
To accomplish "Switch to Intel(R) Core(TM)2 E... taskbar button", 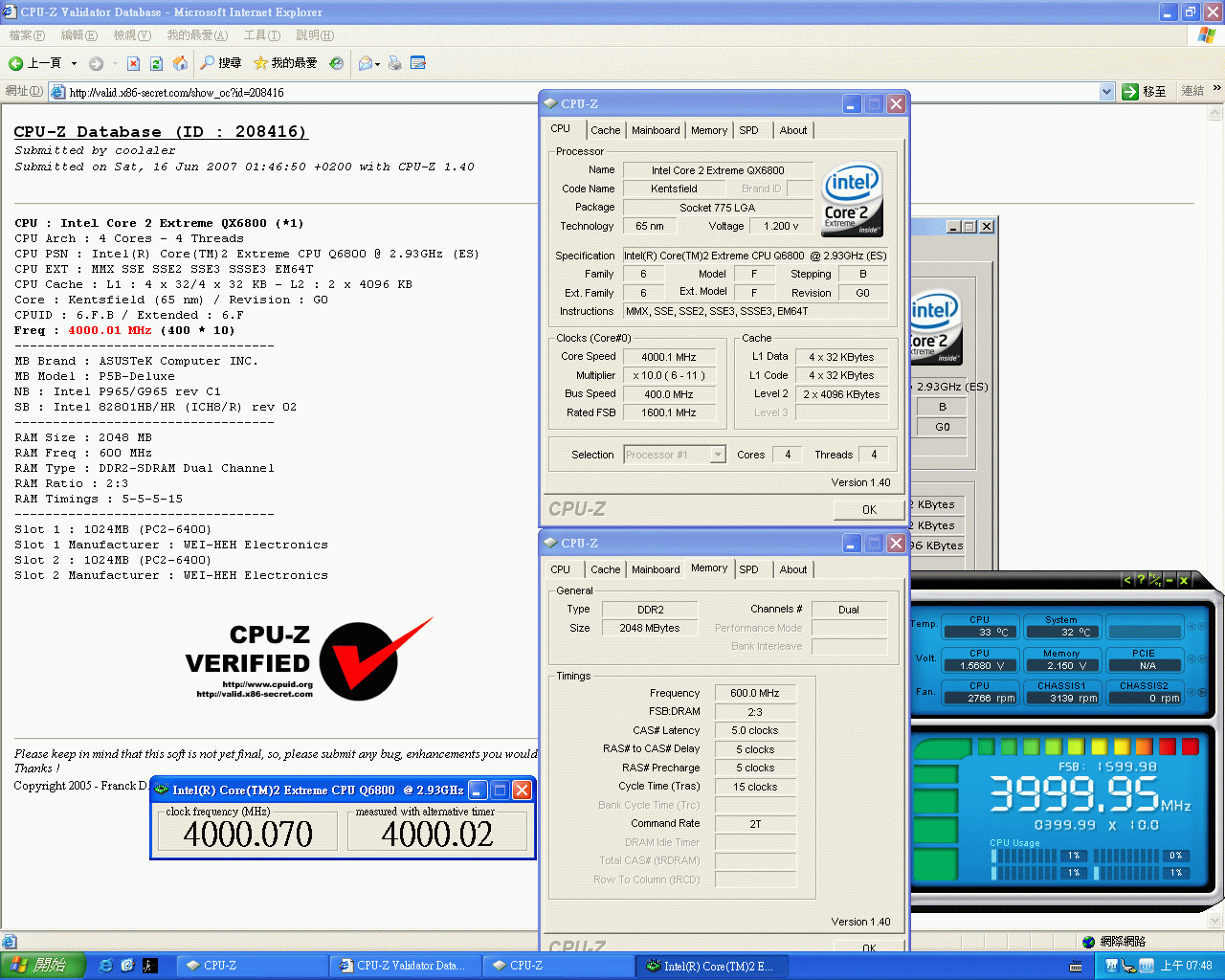I will pyautogui.click(x=713, y=966).
